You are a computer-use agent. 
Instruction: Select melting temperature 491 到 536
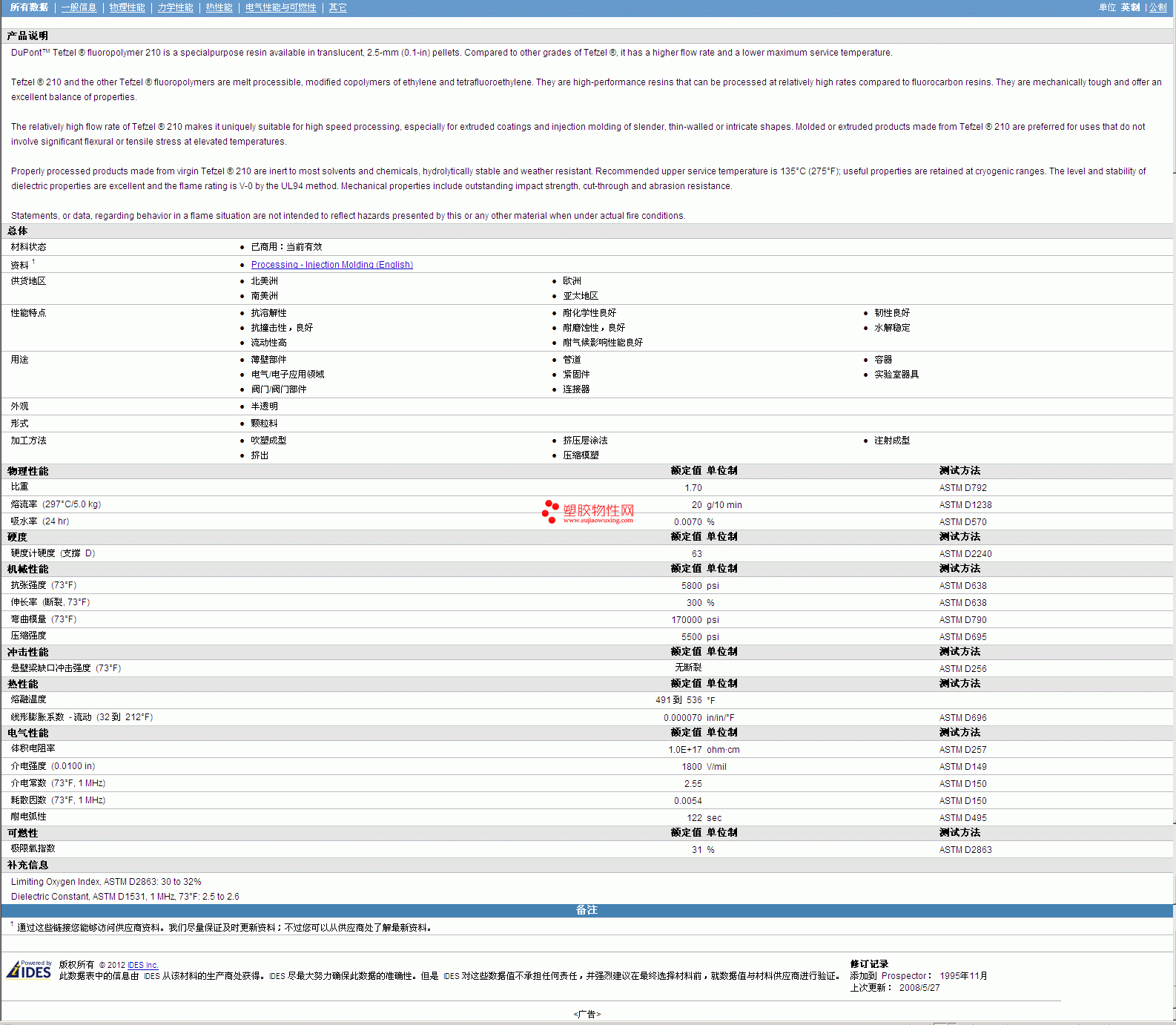[678, 700]
